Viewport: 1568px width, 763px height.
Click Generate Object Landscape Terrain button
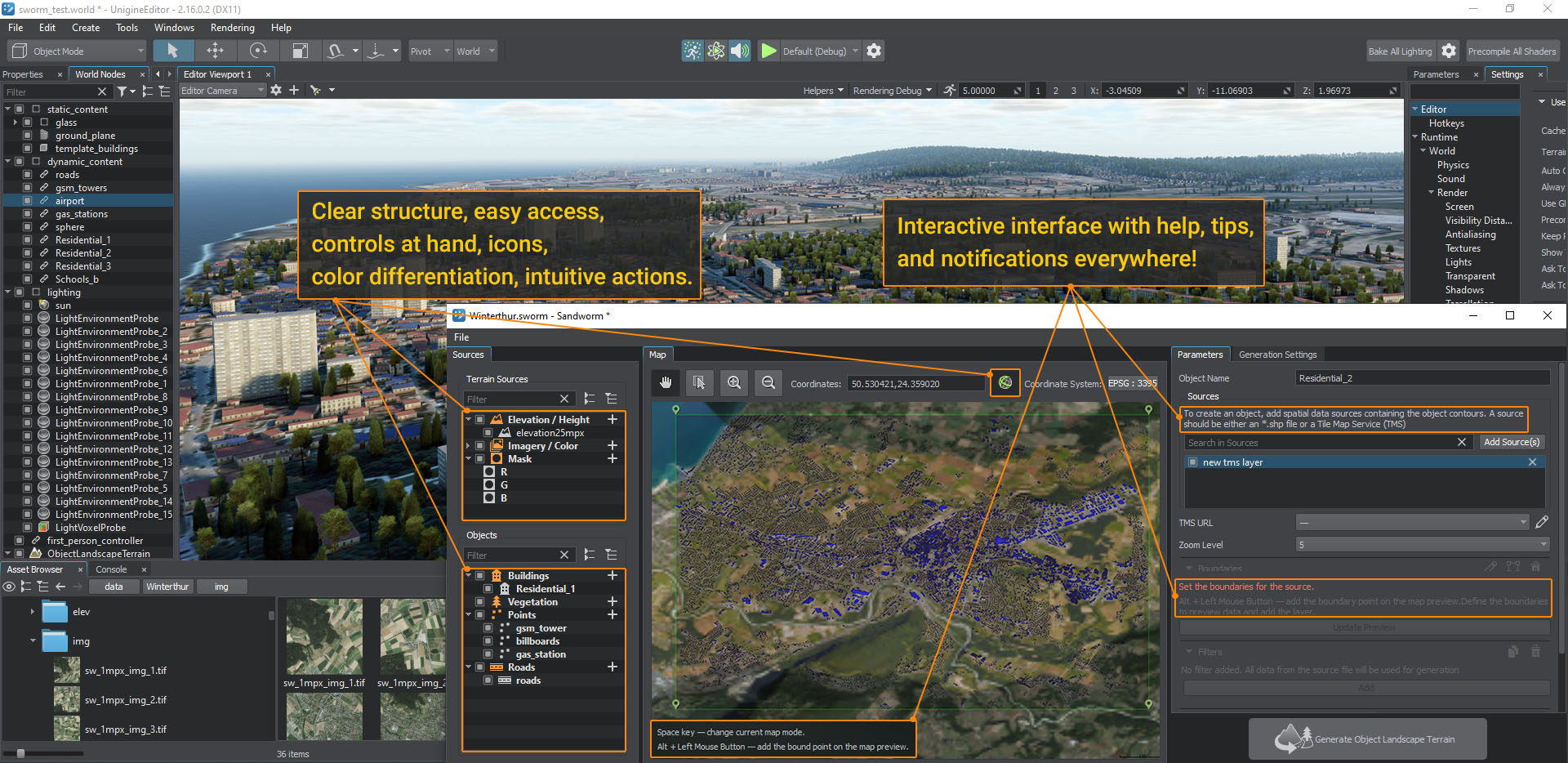[x=1367, y=739]
